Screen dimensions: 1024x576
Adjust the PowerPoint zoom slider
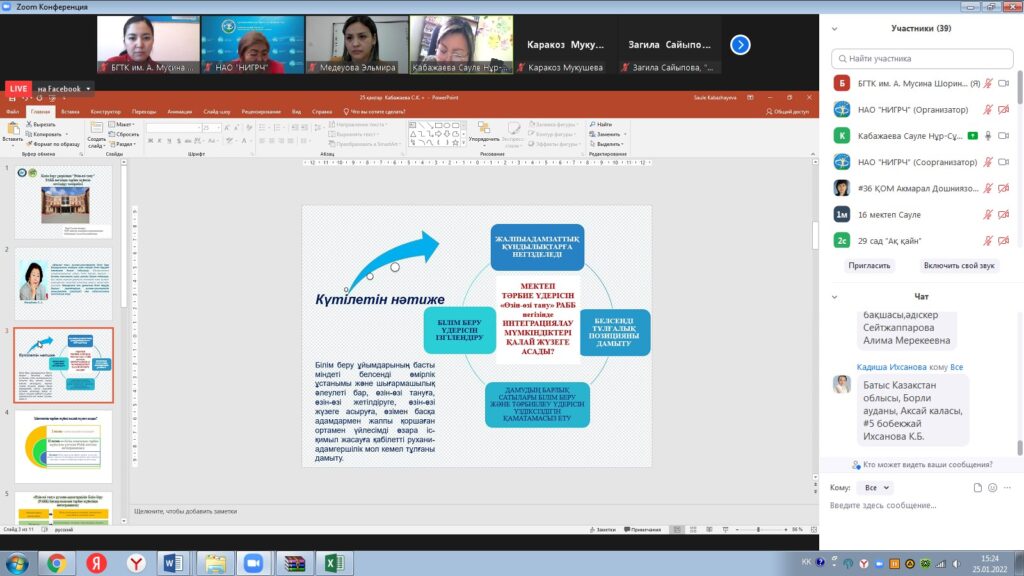pos(758,530)
